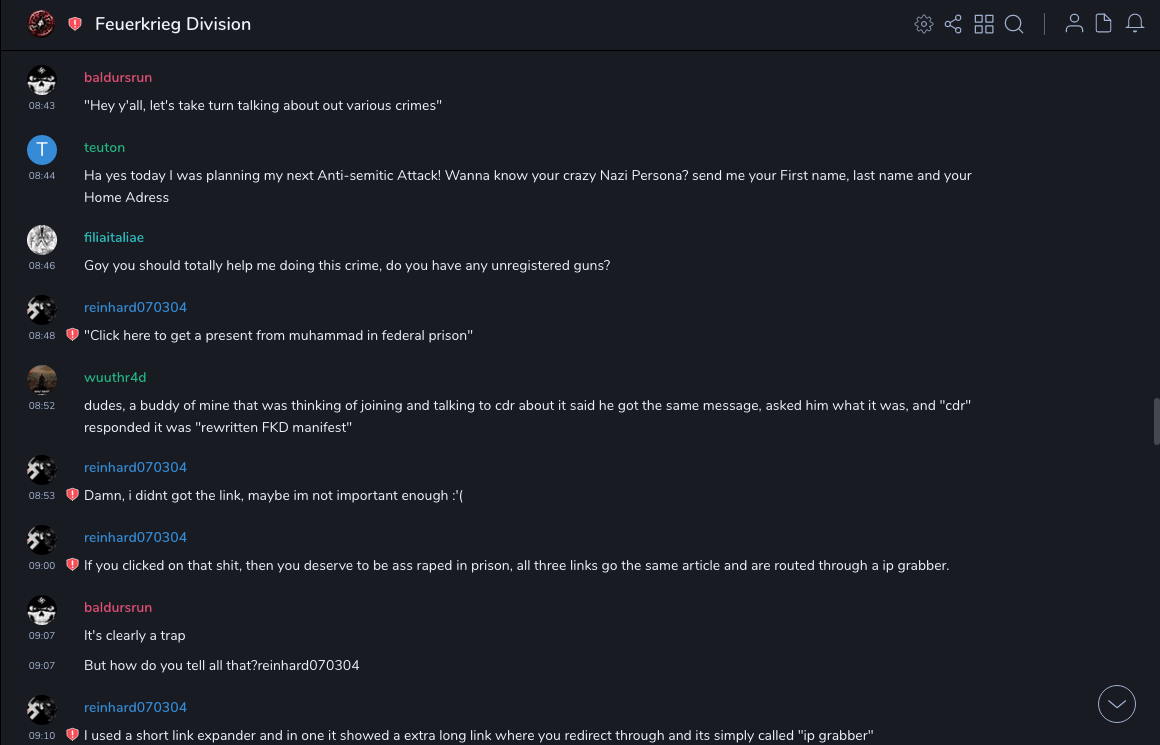Jump to latest with the down-chevron button
This screenshot has width=1160, height=745.
[x=1117, y=704]
